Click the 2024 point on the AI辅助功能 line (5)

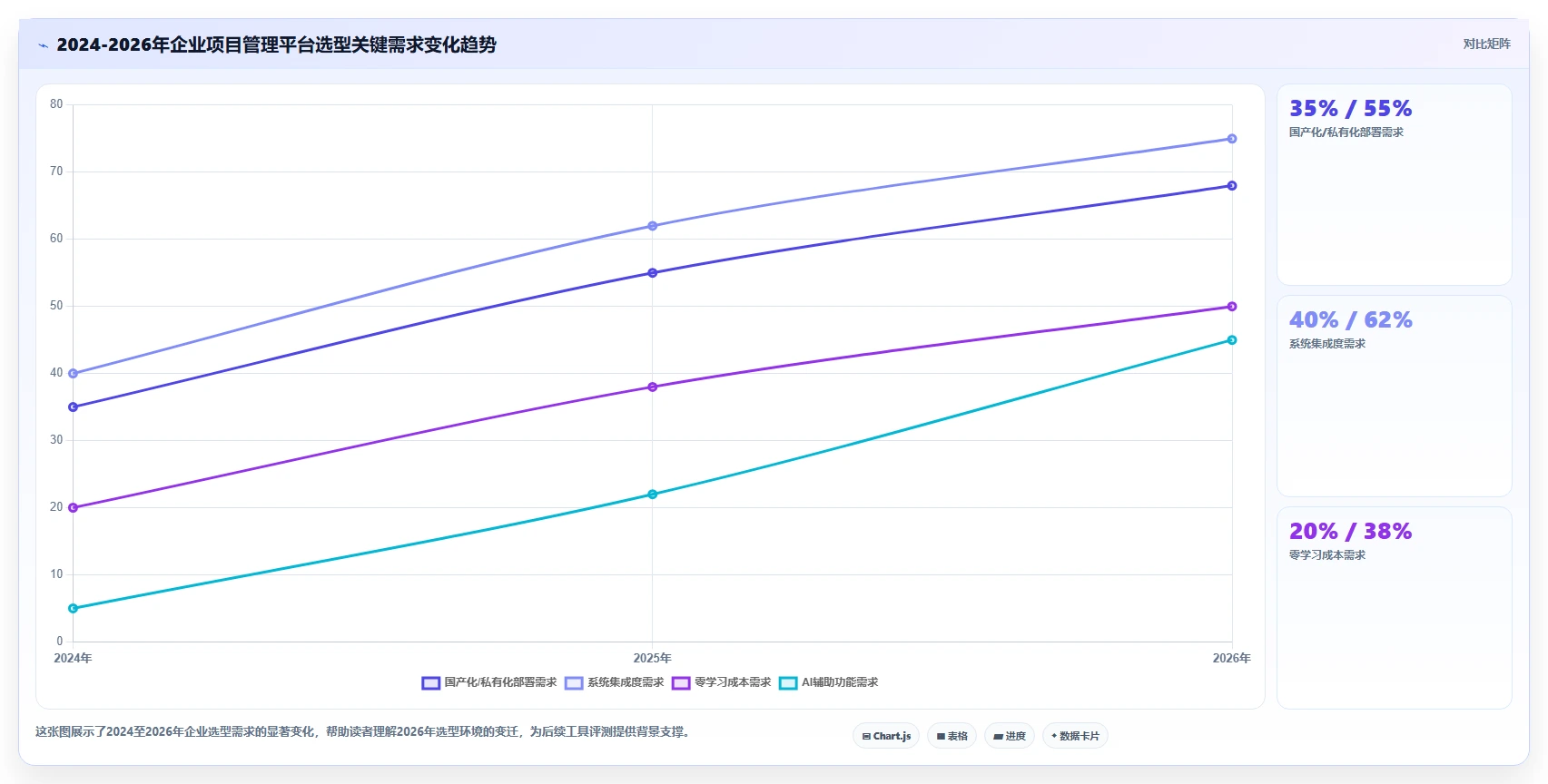[73, 609]
